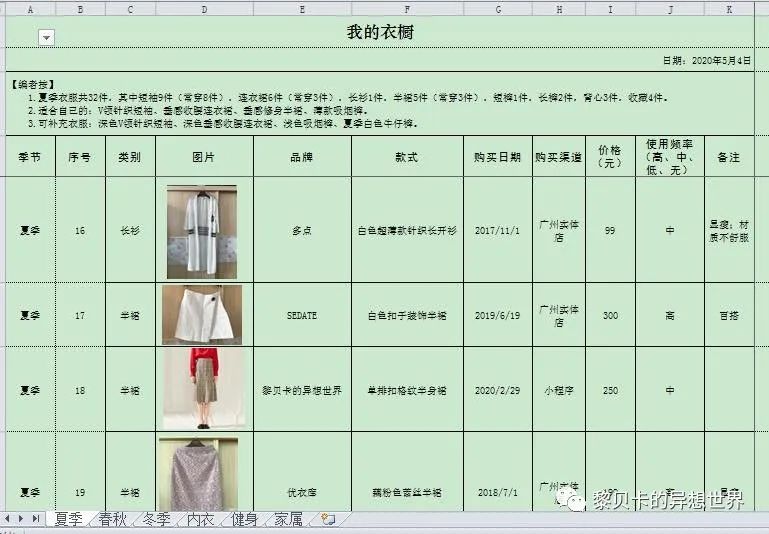The height and width of the screenshot is (534, 769).
Task: Click the plaid skirt photo in row 18
Action: 204,388
